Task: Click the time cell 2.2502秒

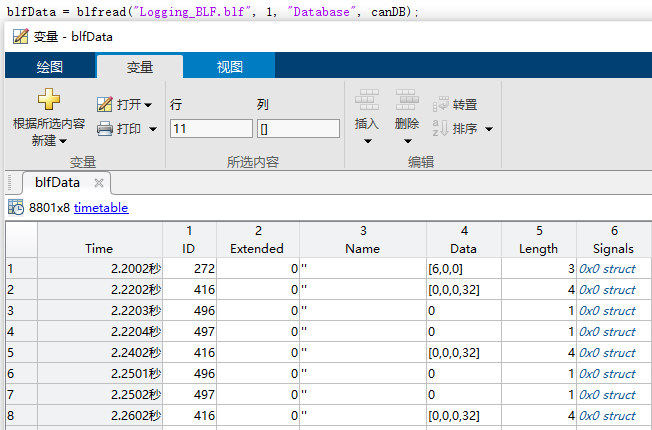Action: [100, 394]
